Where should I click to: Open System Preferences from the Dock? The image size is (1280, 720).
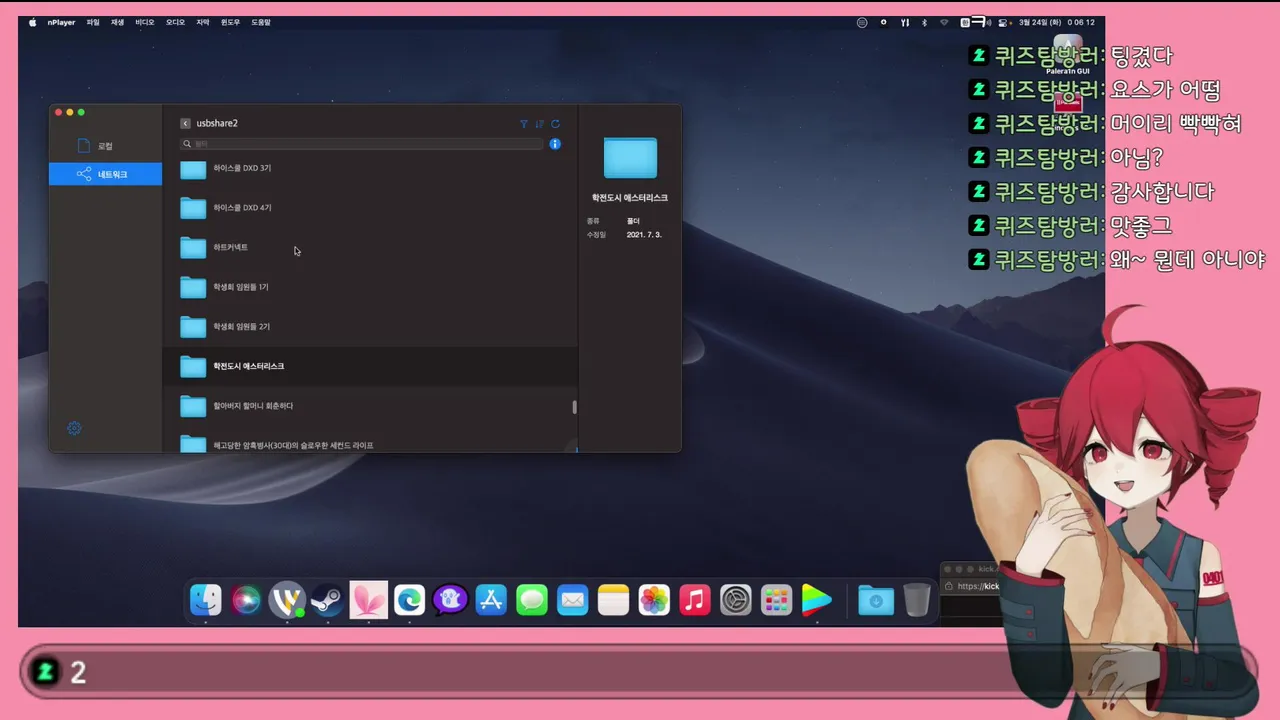736,600
